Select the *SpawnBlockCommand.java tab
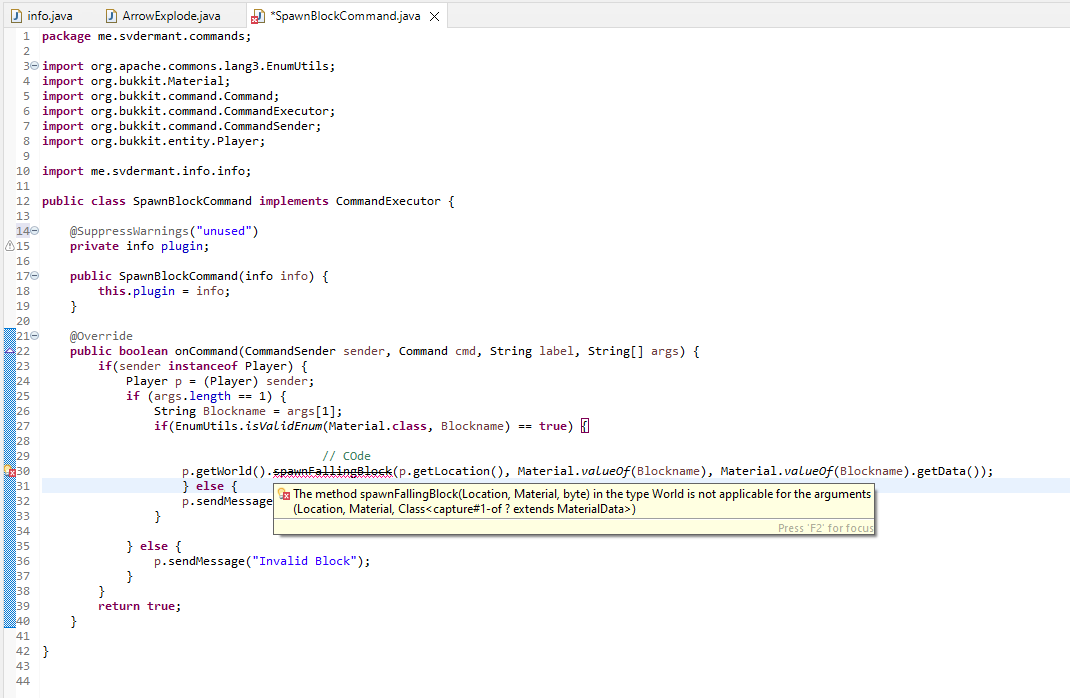The height and width of the screenshot is (698, 1070). tap(345, 16)
